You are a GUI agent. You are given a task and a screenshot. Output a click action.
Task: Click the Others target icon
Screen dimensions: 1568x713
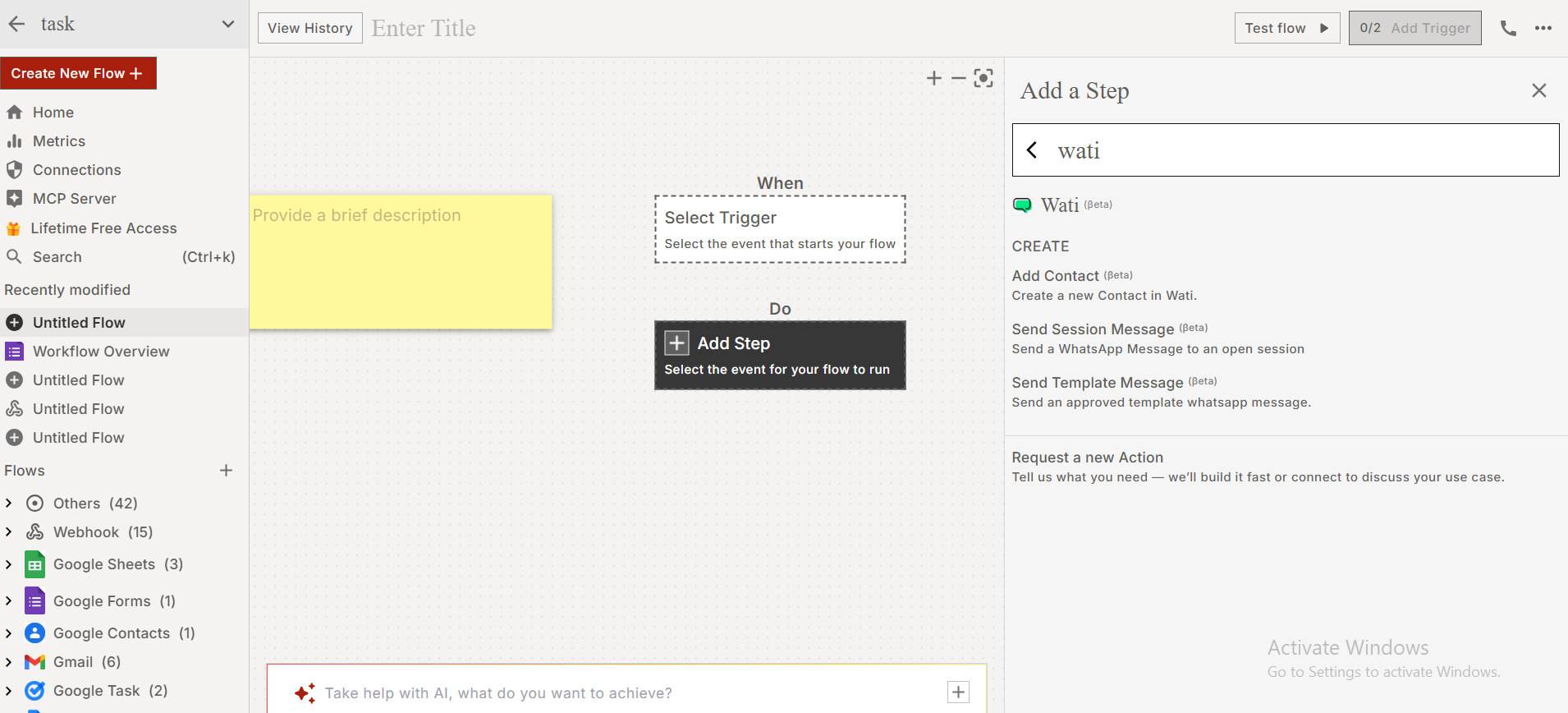point(34,504)
